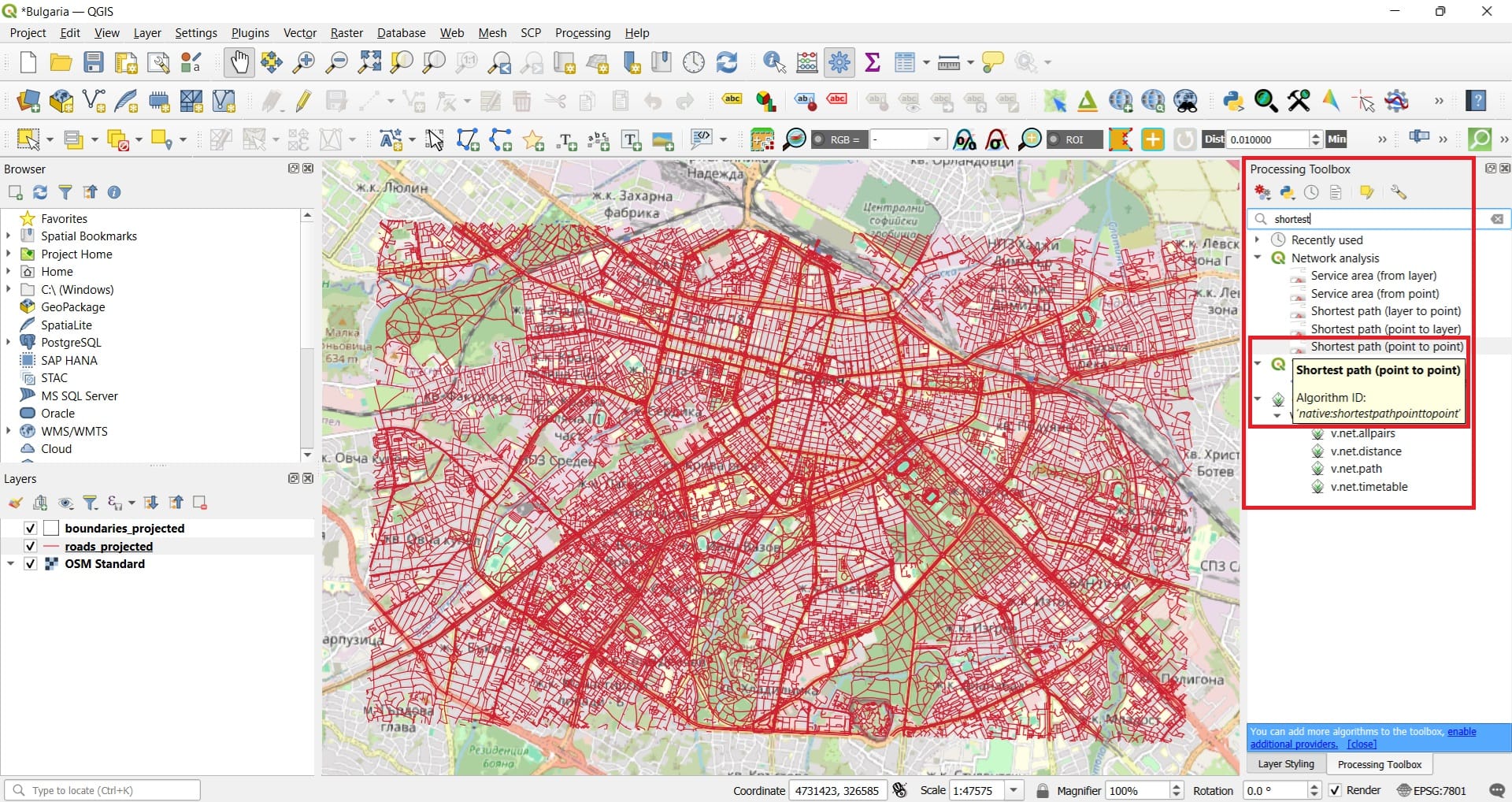Switch to the Layer Styling tab
Screen dimensions: 1512x802
(x=1286, y=764)
